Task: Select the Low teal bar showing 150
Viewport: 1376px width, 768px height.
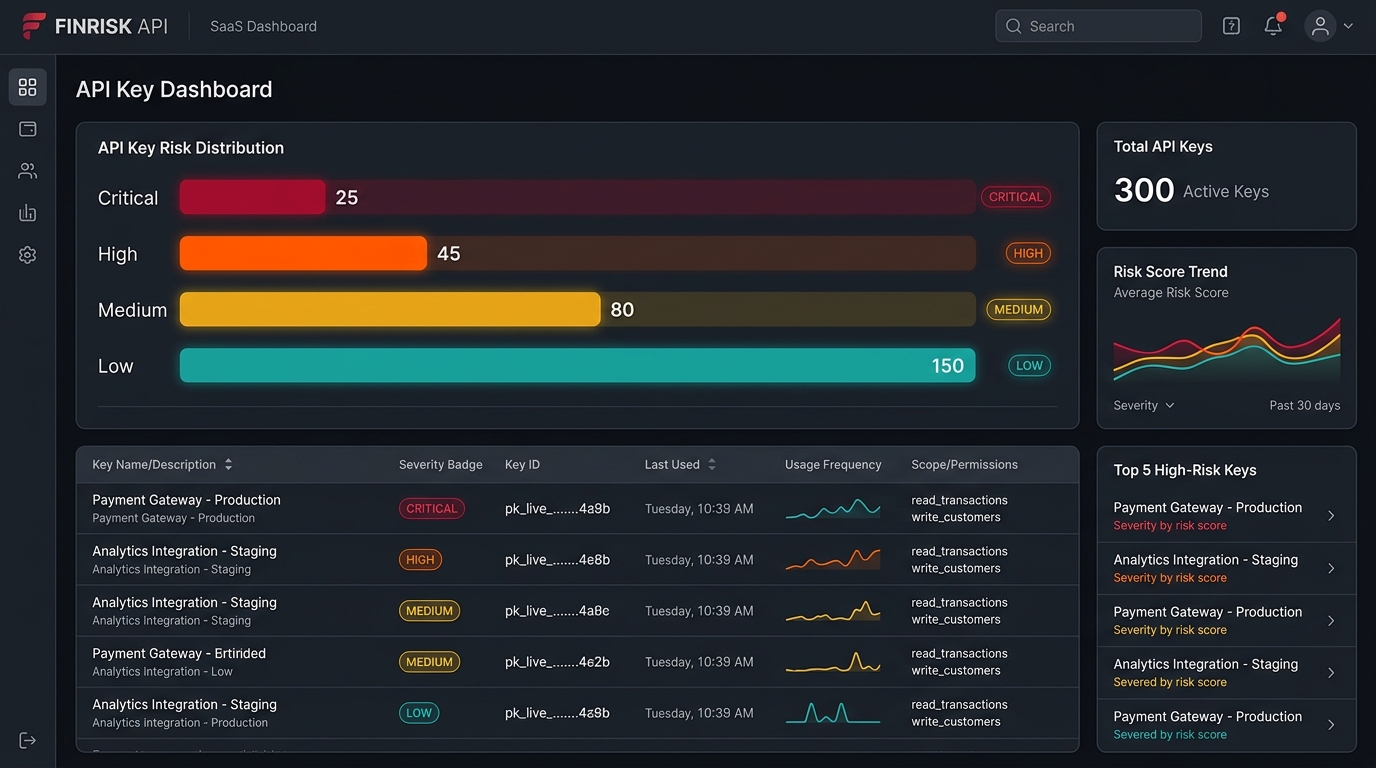Action: 577,365
